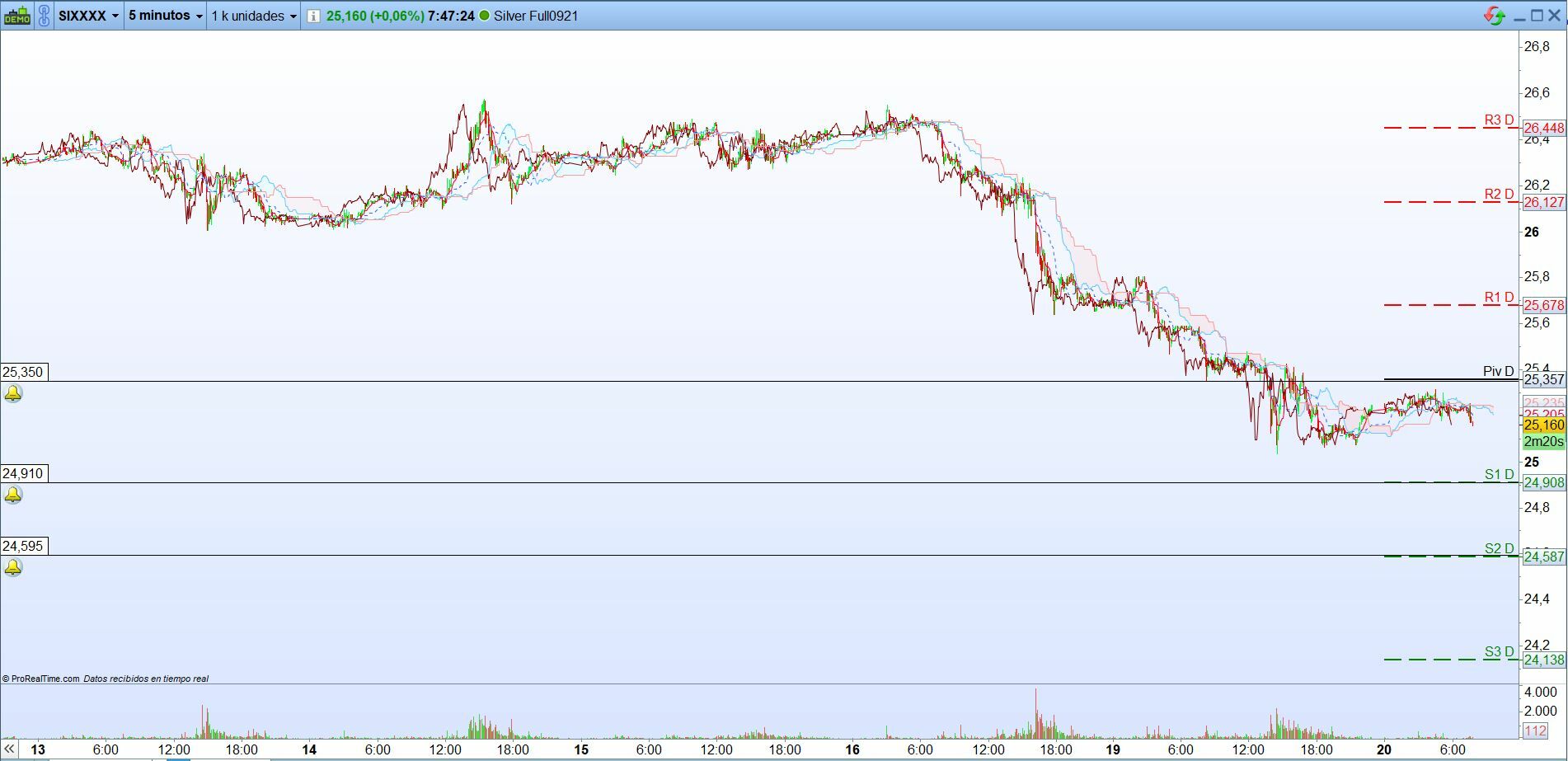Image resolution: width=1568 pixels, height=761 pixels.
Task: Click the 26,8 price axis label
Action: (1536, 46)
